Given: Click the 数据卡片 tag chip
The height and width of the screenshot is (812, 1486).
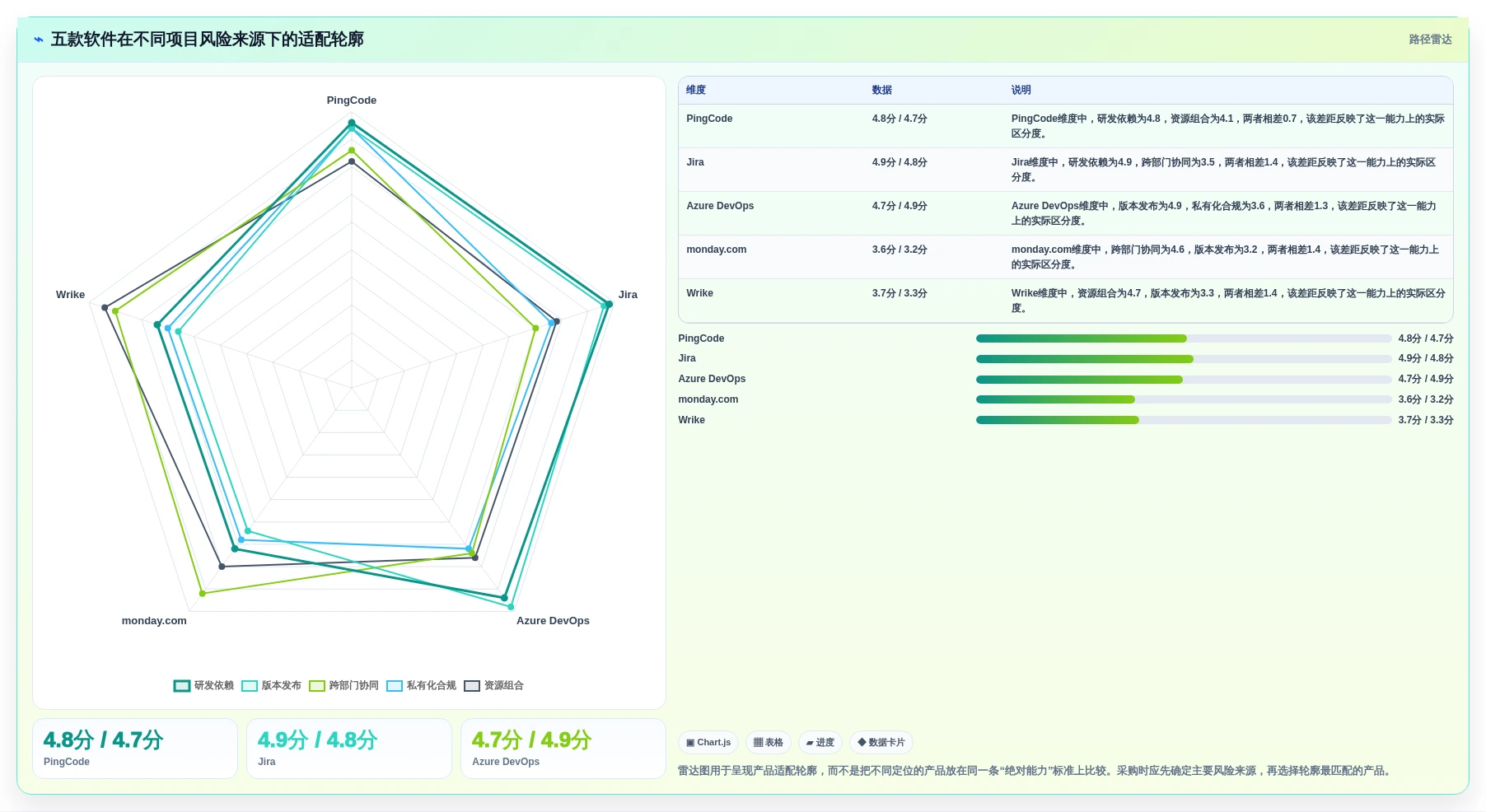Looking at the screenshot, I should coord(881,742).
